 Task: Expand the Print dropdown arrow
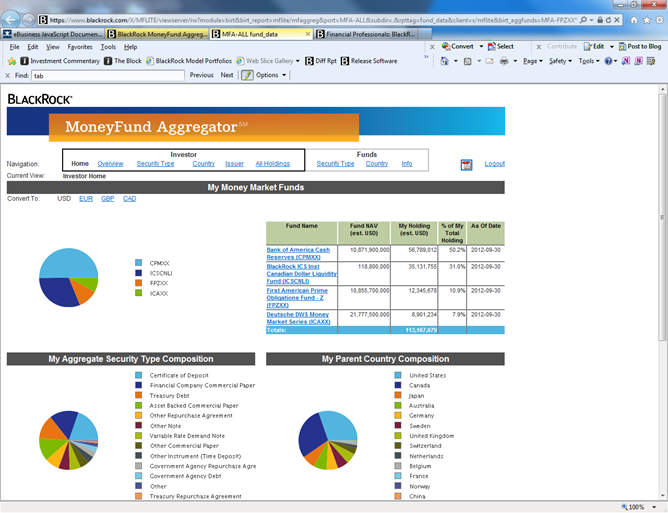pyautogui.click(x=515, y=61)
